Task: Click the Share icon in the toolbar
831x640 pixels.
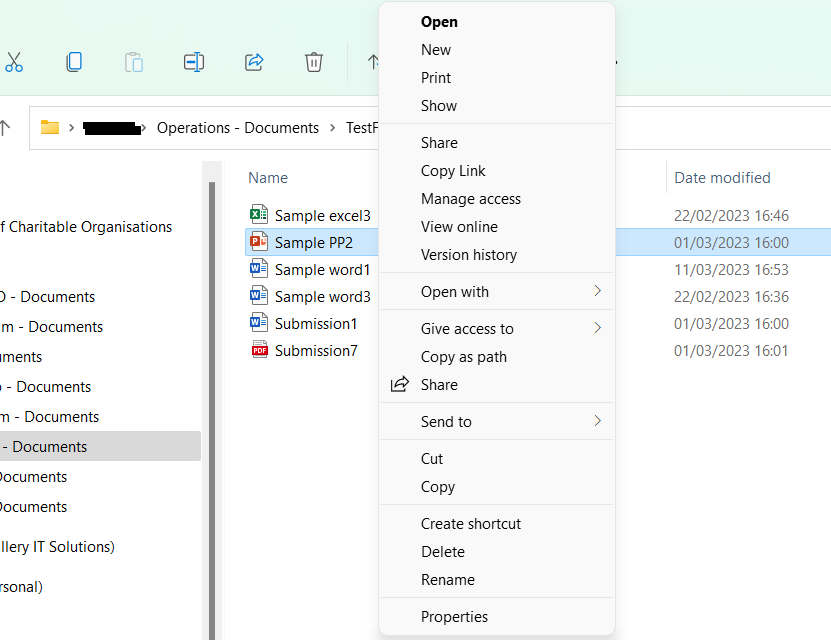Action: [253, 62]
